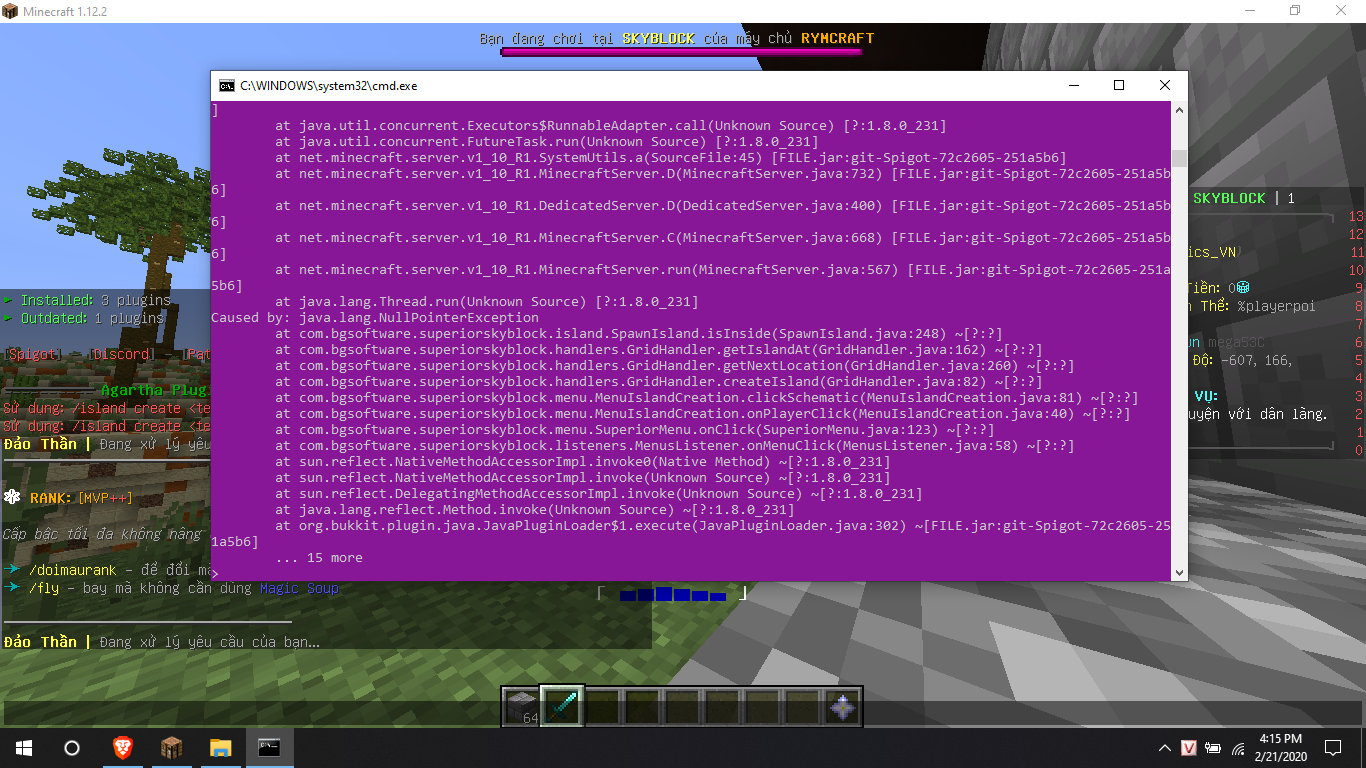Click the "Installed: 3 plugins" chat line
This screenshot has width=1366, height=768.
tap(87, 300)
